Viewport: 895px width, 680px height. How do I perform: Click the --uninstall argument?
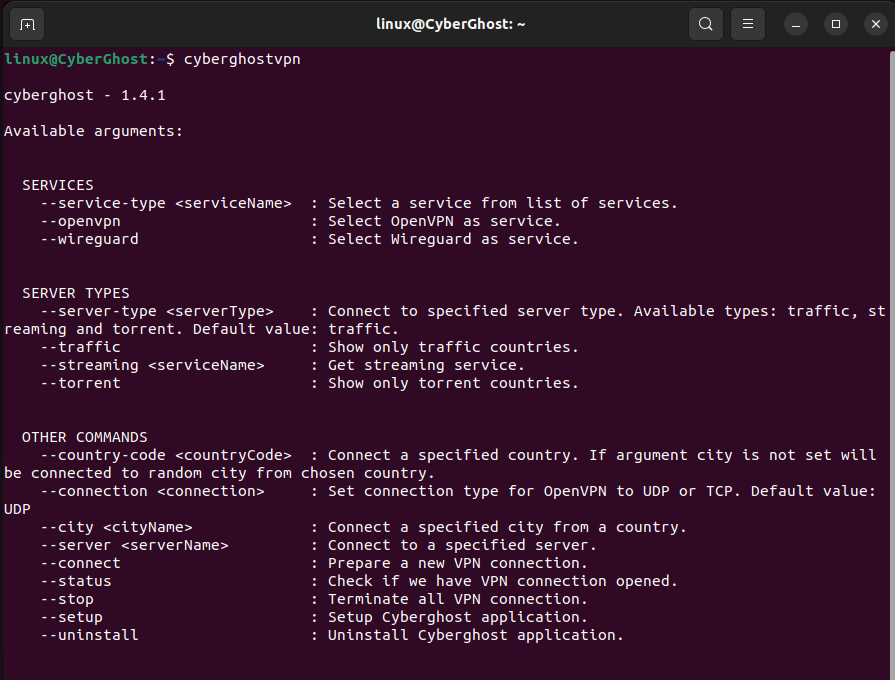89,635
